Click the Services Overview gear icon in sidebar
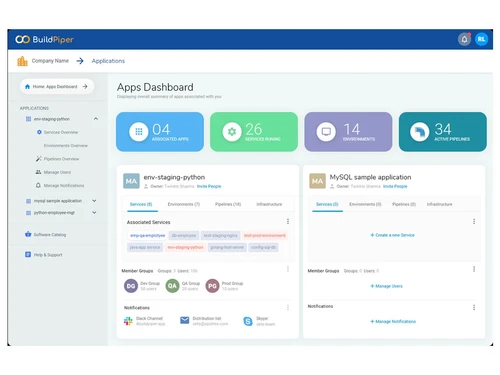Viewport: 500px width, 375px height. (x=39, y=132)
